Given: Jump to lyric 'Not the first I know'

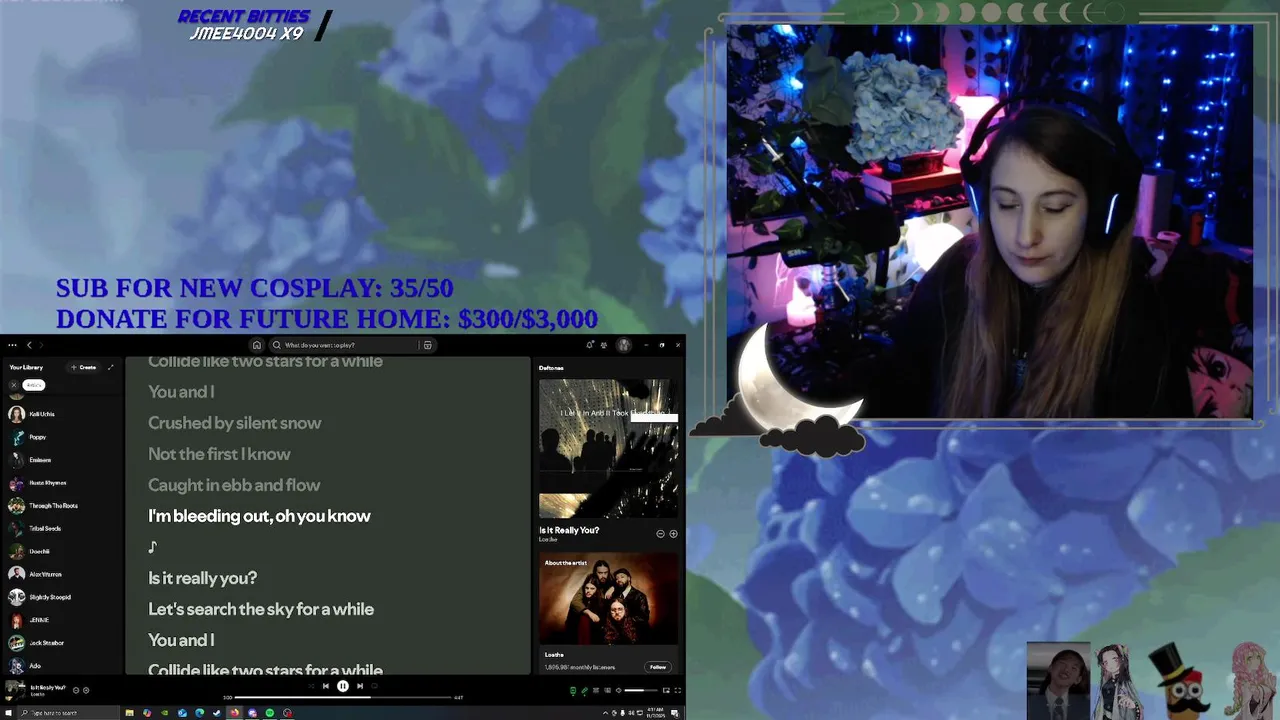Looking at the screenshot, I should (x=219, y=454).
